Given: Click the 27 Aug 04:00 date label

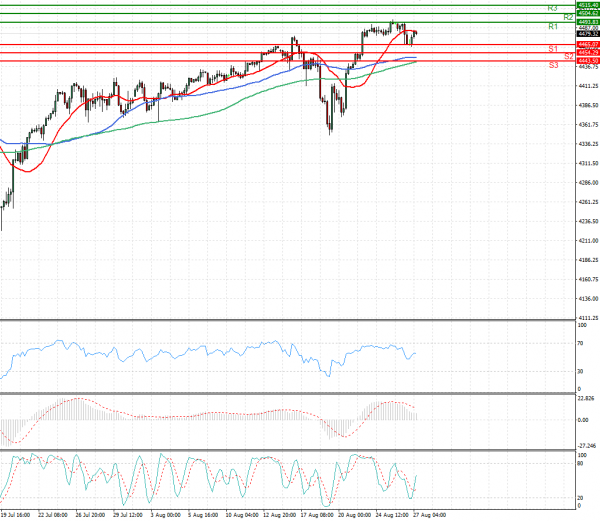Looking at the screenshot, I should (x=429, y=515).
